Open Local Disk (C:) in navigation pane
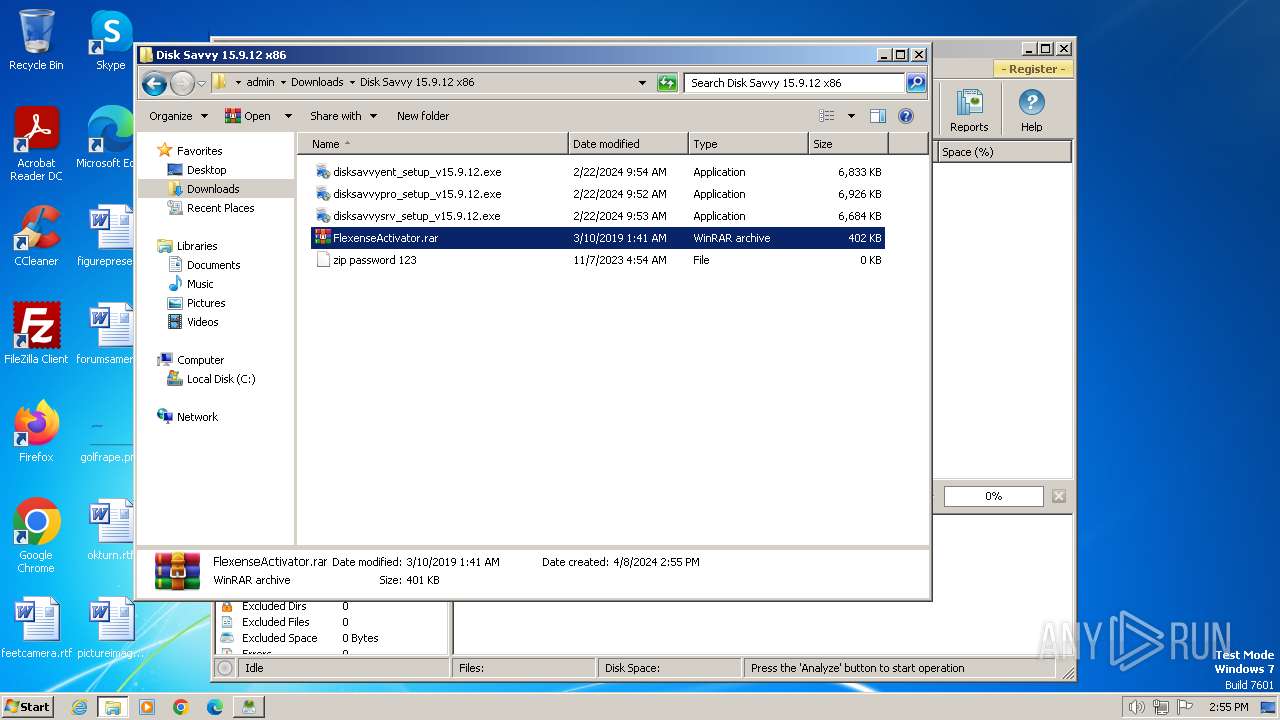Image resolution: width=1280 pixels, height=720 pixels. [x=221, y=379]
